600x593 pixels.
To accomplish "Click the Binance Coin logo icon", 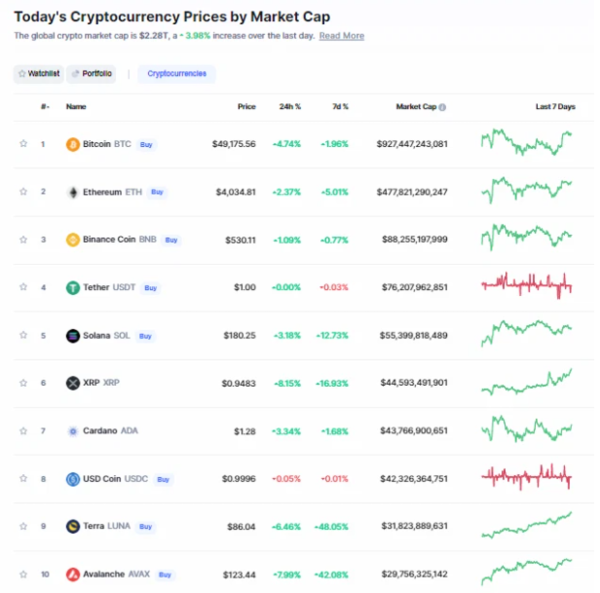I will click(x=72, y=240).
